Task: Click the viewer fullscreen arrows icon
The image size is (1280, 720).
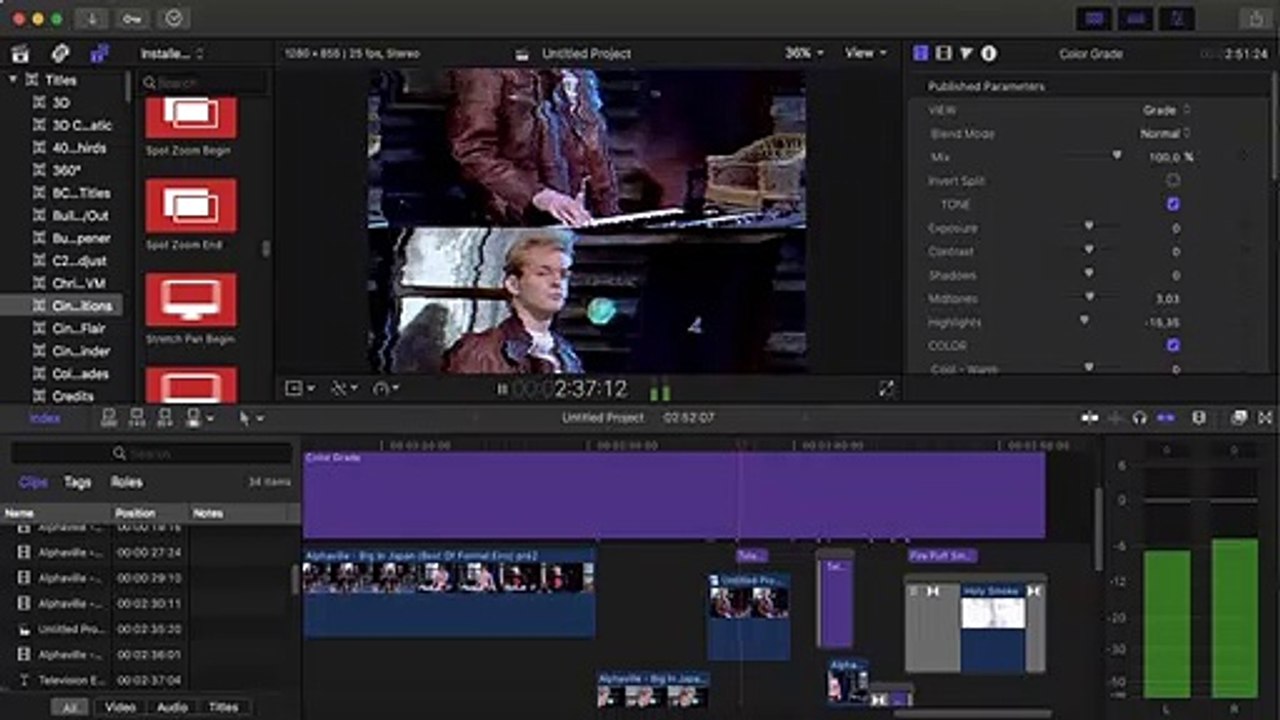Action: [x=887, y=389]
